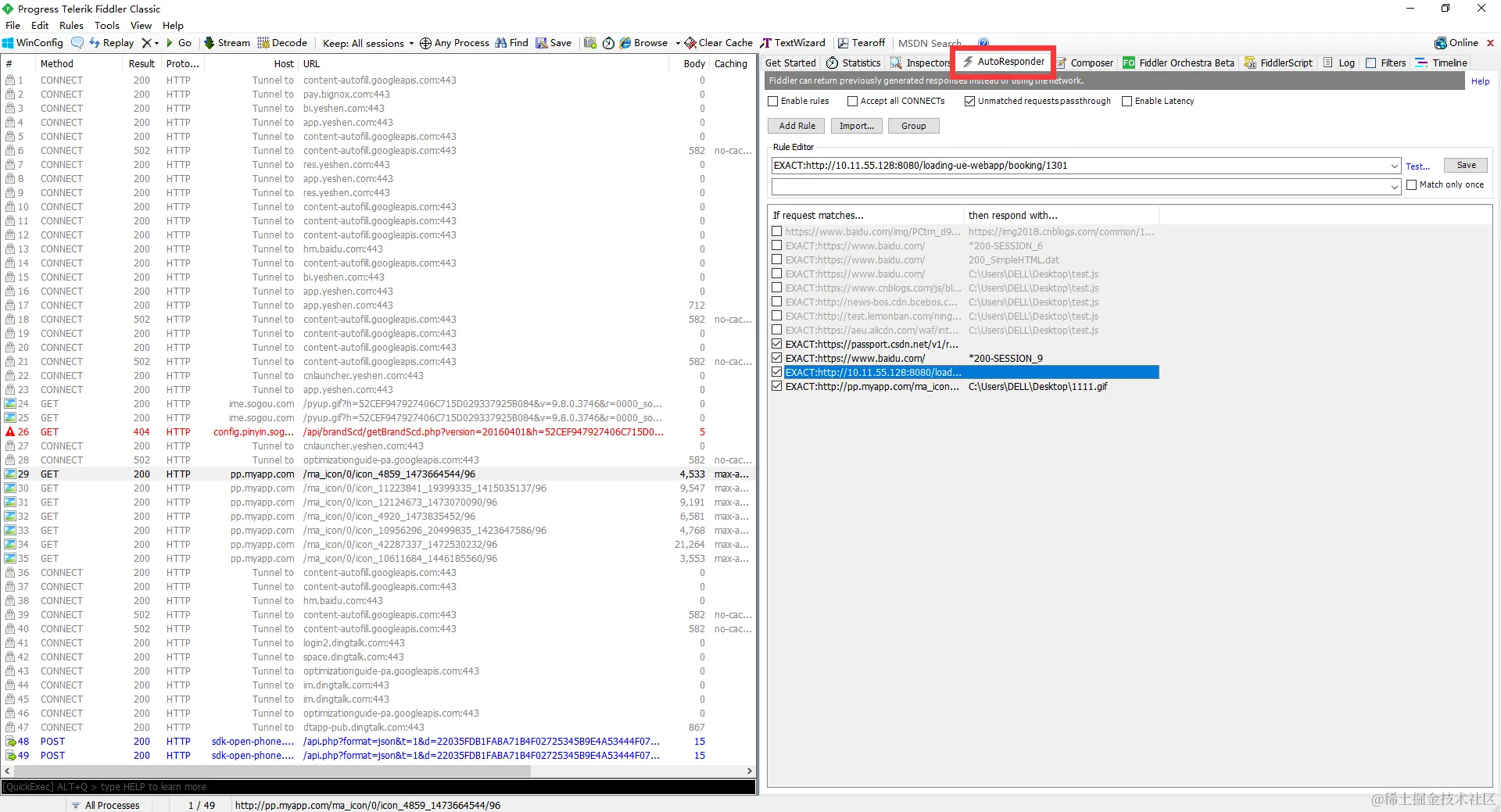Click the horizontal scrollbar right arrow
The width and height of the screenshot is (1501, 812).
pyautogui.click(x=750, y=771)
